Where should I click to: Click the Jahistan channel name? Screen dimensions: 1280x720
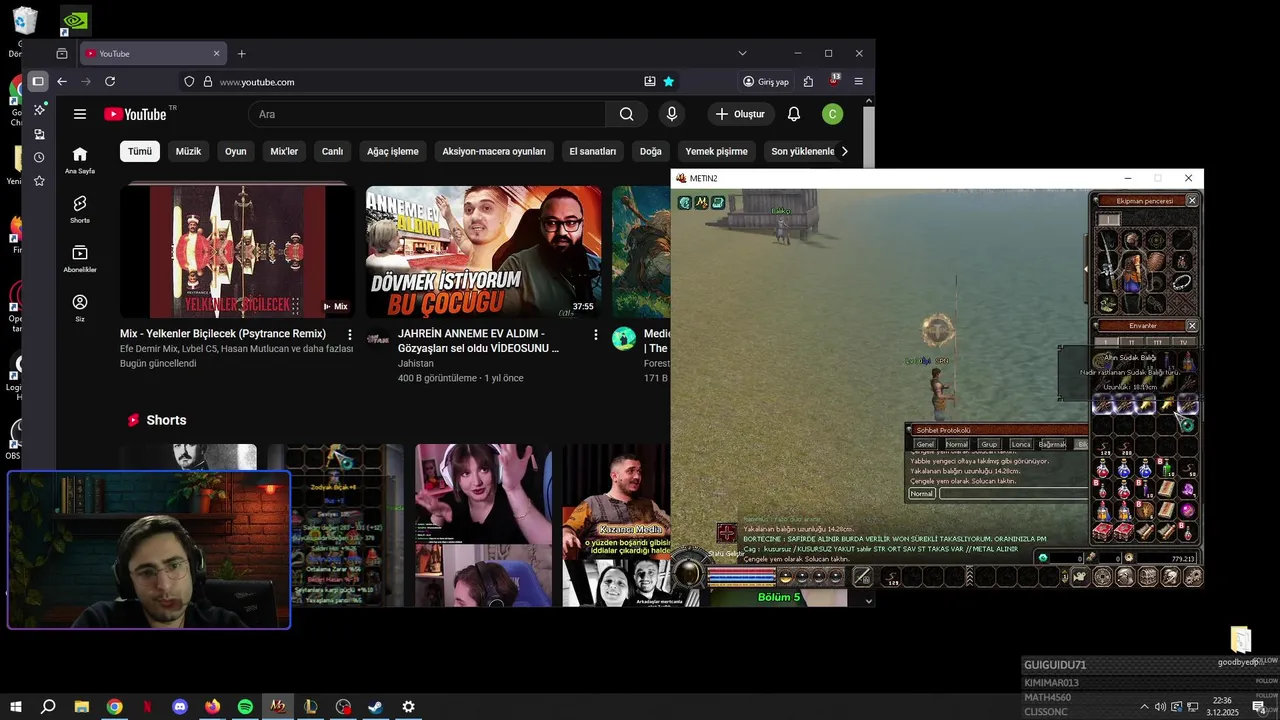(416, 364)
